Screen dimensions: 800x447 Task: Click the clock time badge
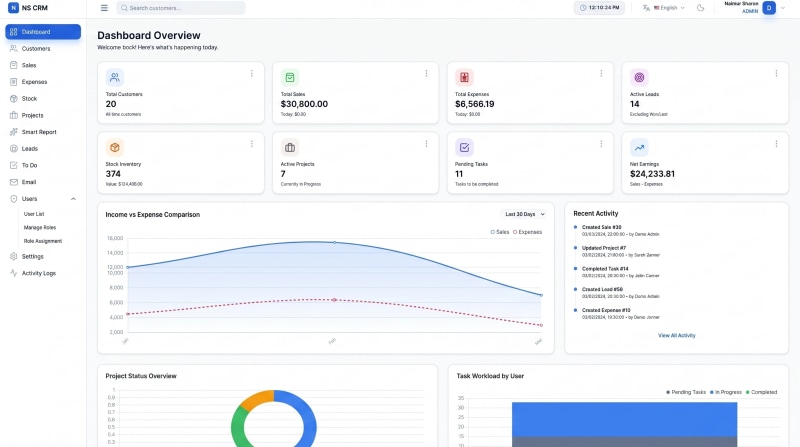(x=599, y=8)
